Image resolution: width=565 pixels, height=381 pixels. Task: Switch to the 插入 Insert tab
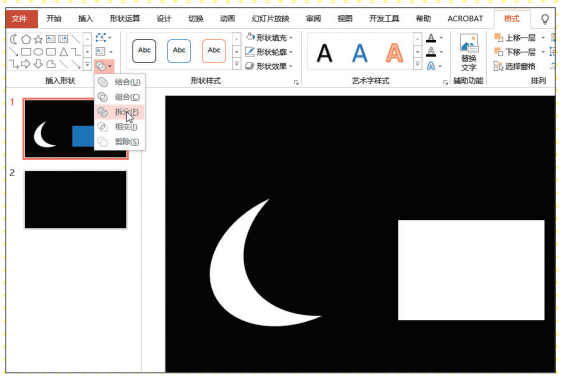(86, 19)
